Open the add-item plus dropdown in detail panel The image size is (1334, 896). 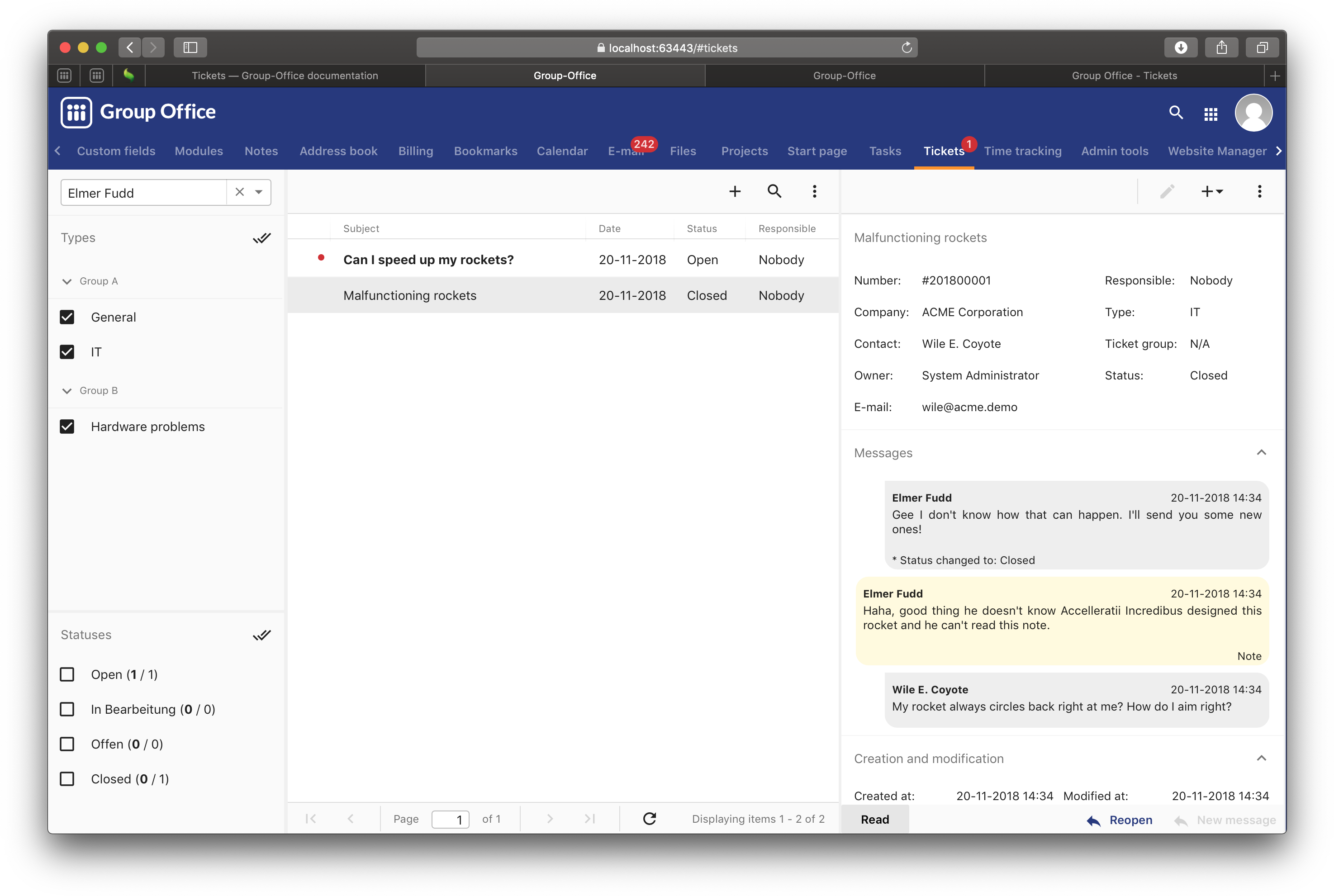click(1212, 191)
